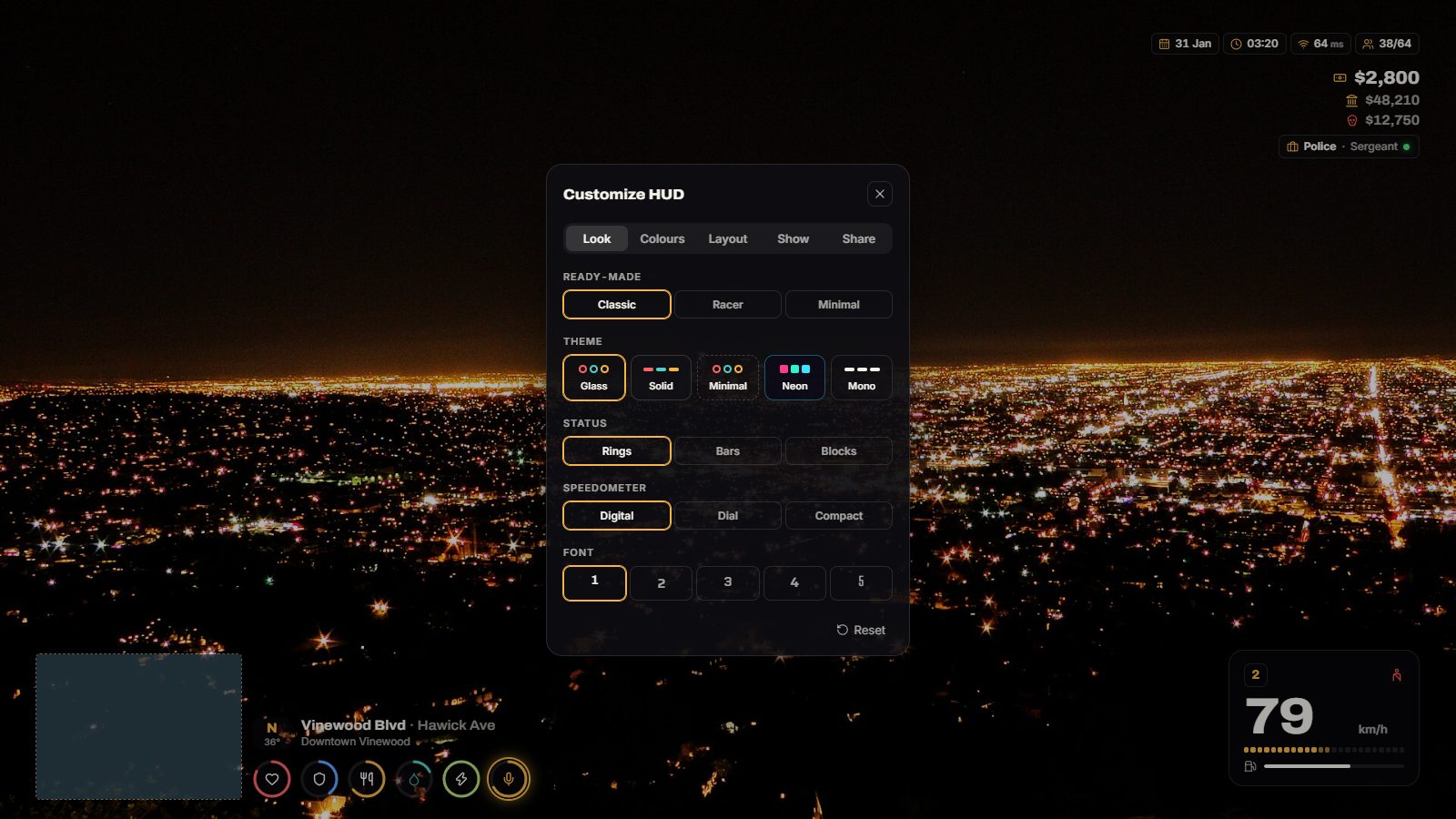
Task: Select font option 3
Action: coord(728,583)
